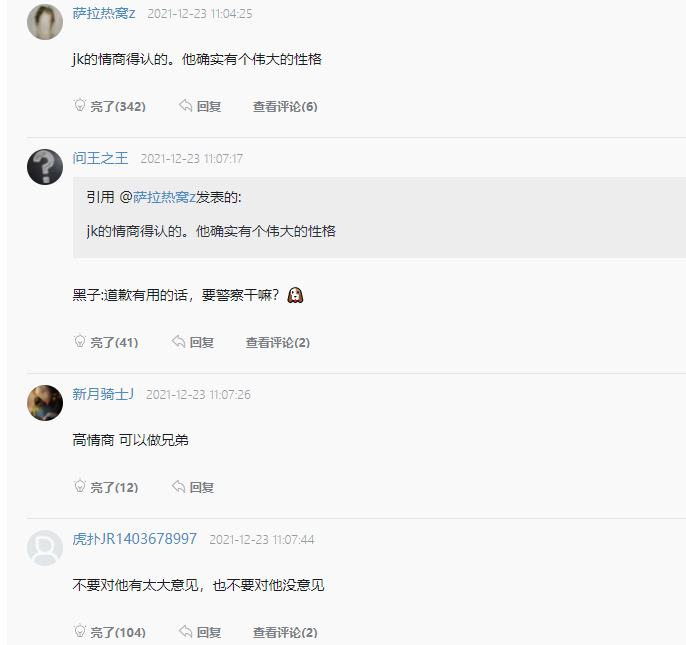Click the lightbulb icon on 萨拉热窝z's comment
Image resolution: width=686 pixels, height=645 pixels.
point(80,106)
